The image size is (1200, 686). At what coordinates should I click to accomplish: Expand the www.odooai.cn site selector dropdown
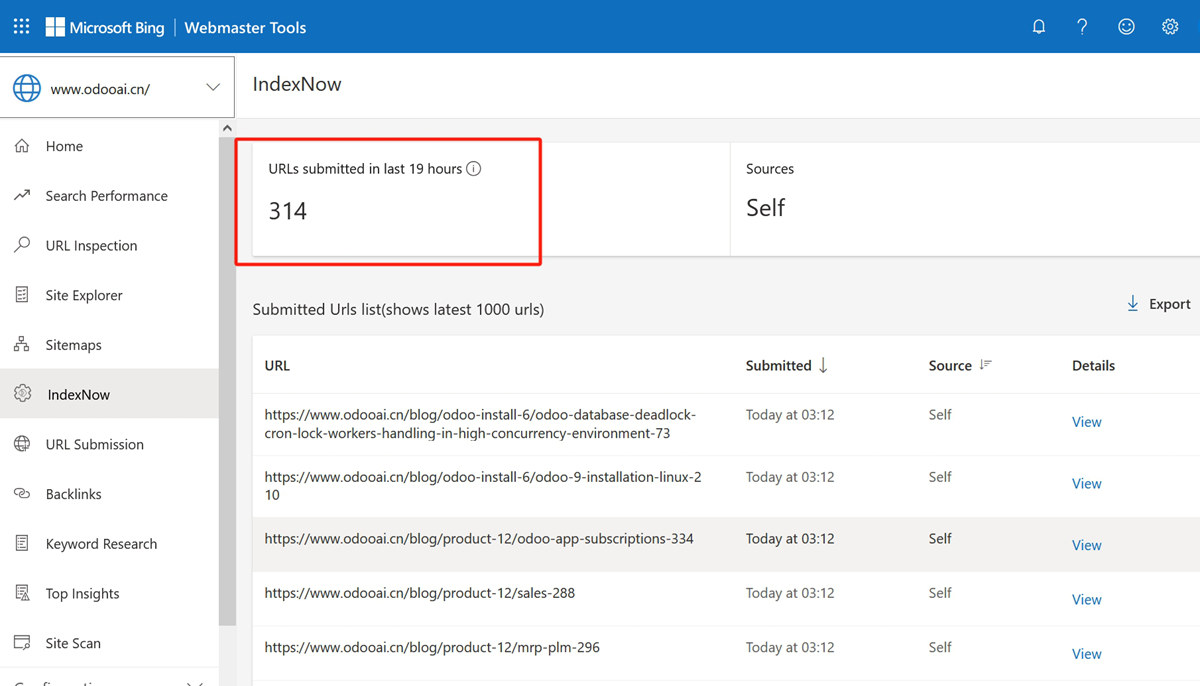point(213,88)
